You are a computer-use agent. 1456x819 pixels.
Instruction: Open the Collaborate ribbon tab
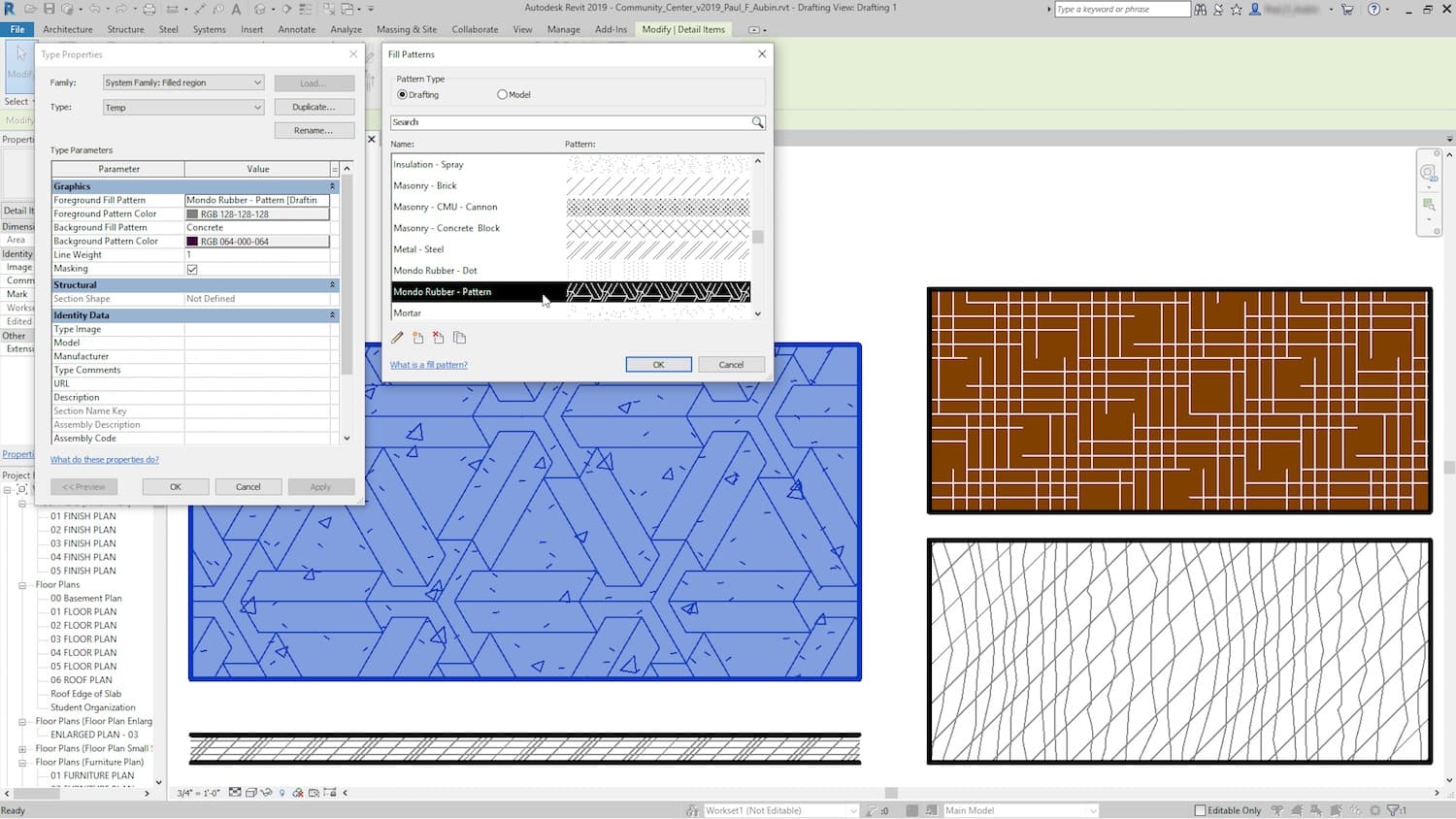tap(475, 29)
